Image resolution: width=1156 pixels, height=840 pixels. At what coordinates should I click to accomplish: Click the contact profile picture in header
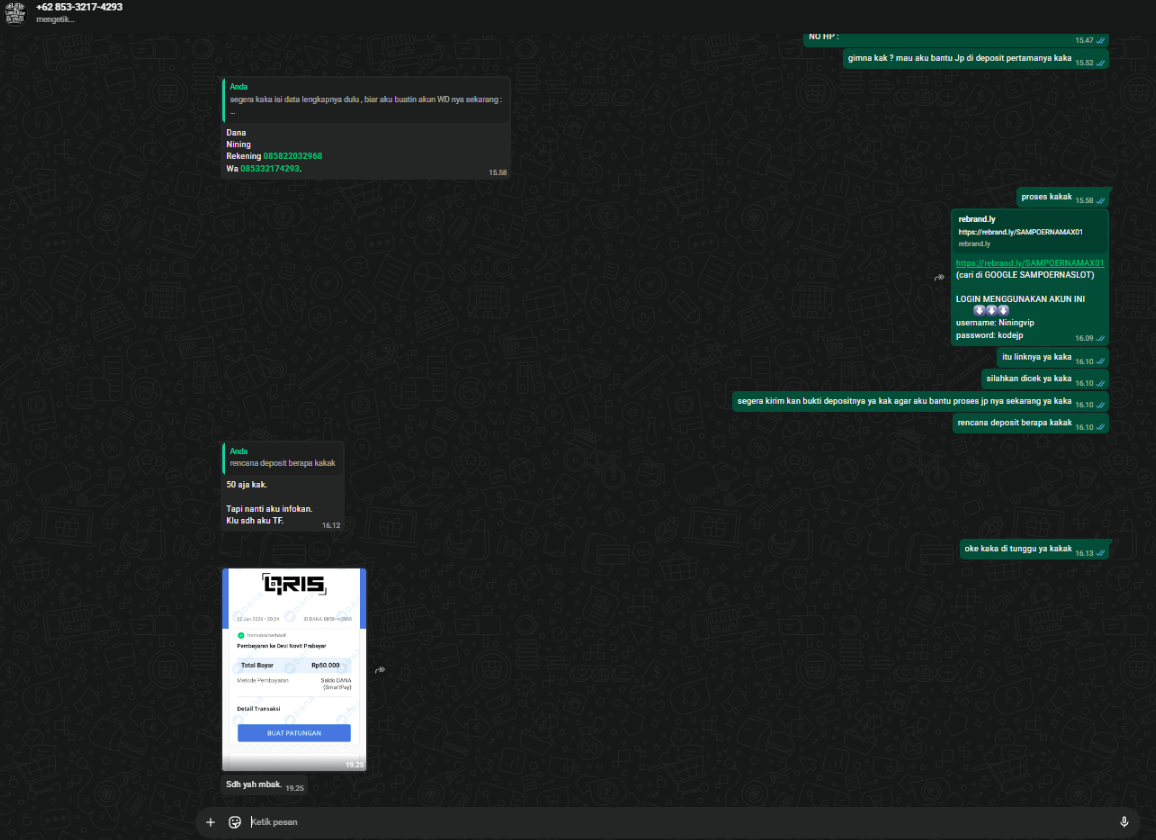15,12
